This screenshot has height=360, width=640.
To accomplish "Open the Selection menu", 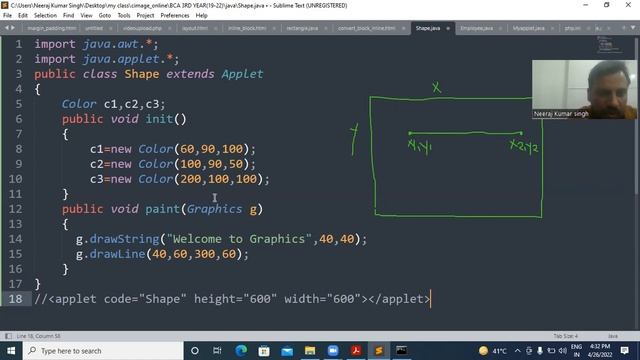I will point(45,16).
